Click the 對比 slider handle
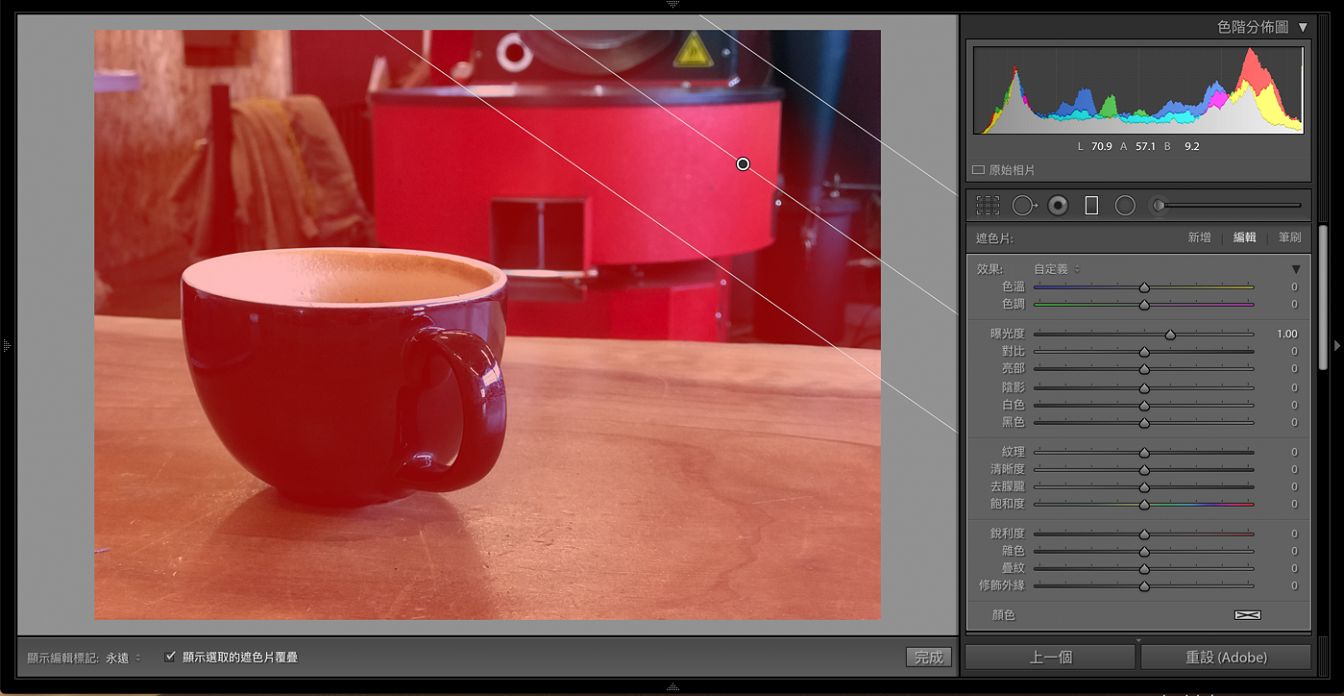 (x=1144, y=352)
